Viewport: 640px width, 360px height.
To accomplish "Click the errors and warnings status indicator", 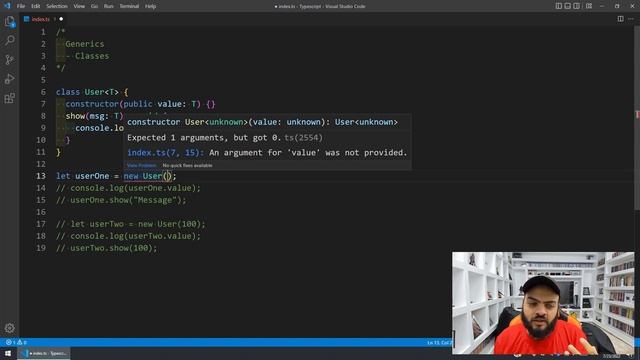I will [16, 342].
